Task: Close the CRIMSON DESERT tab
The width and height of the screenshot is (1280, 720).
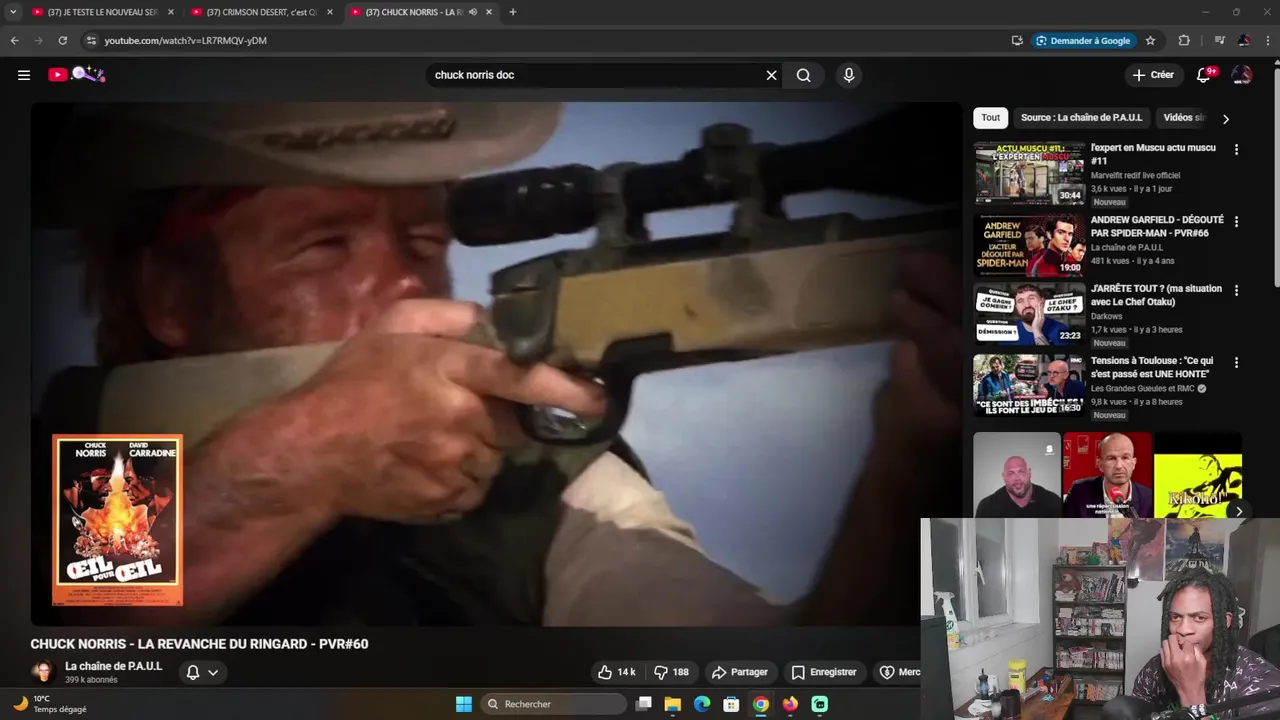Action: click(x=330, y=12)
